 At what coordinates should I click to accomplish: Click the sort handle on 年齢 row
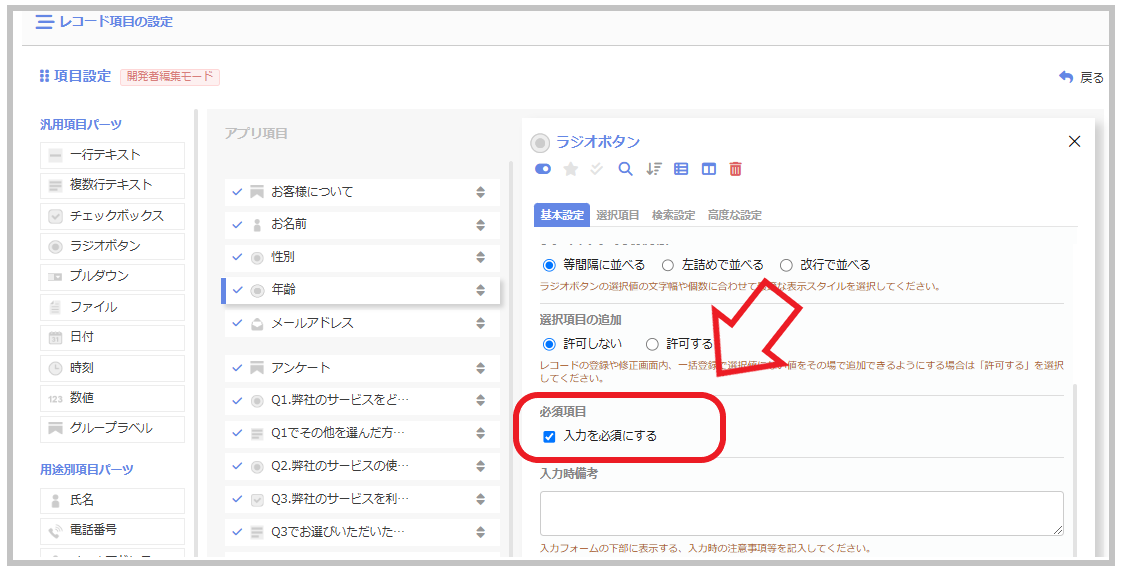tap(480, 290)
